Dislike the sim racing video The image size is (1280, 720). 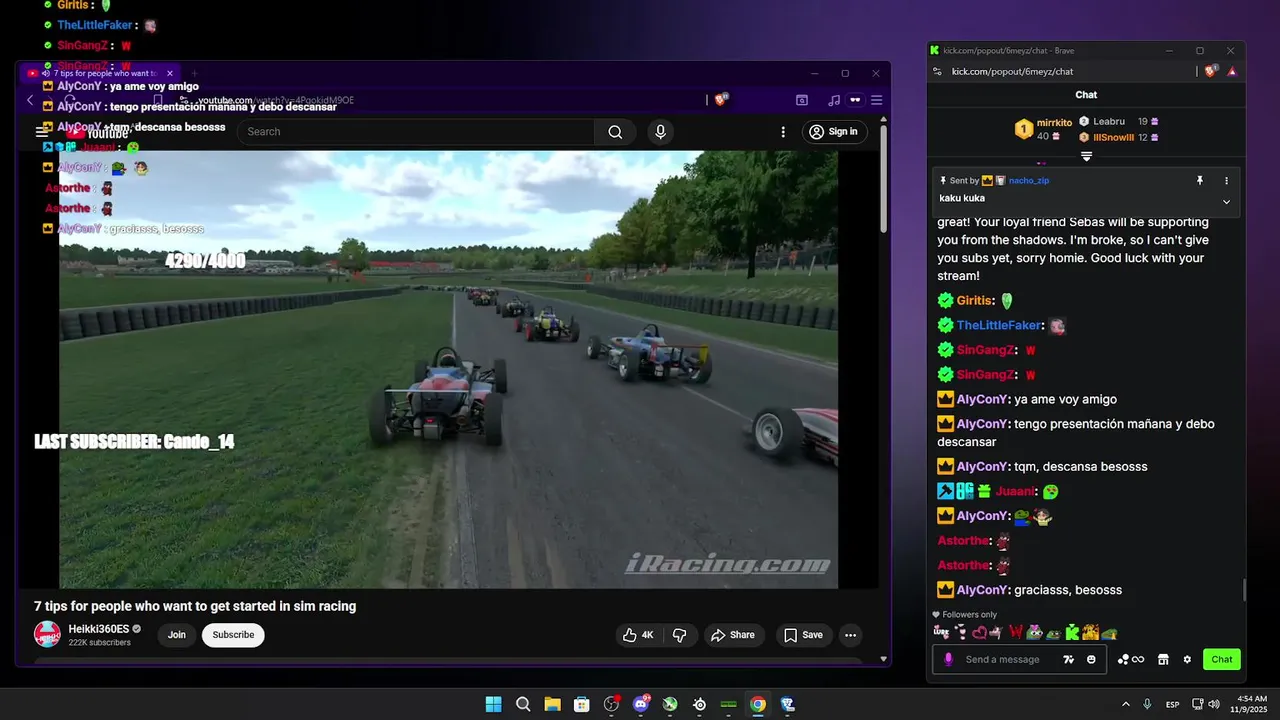tap(679, 635)
